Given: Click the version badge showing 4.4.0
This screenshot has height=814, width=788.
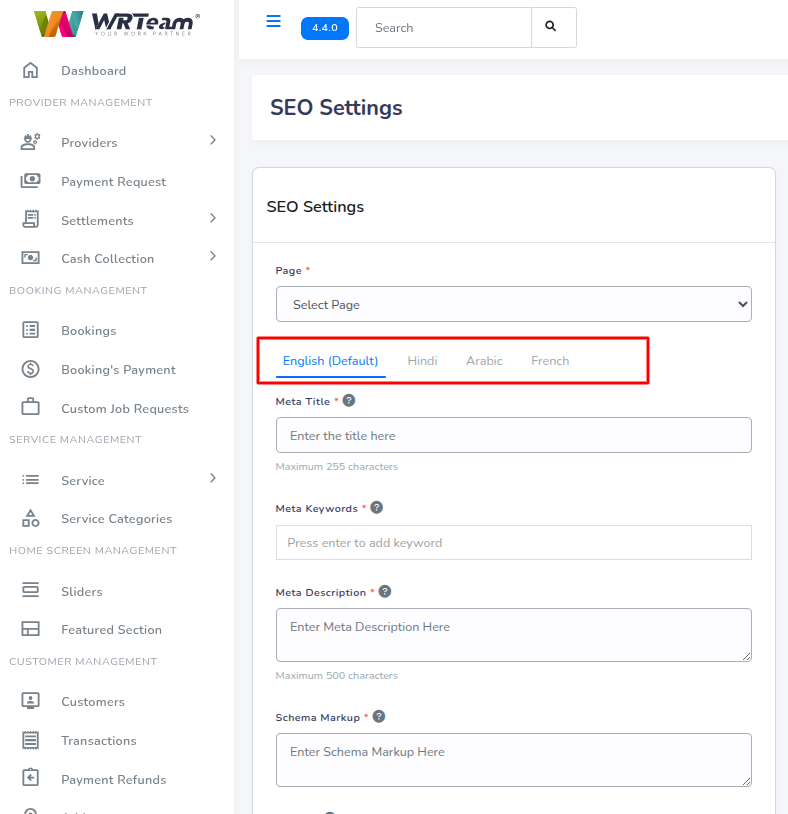Looking at the screenshot, I should point(323,28).
